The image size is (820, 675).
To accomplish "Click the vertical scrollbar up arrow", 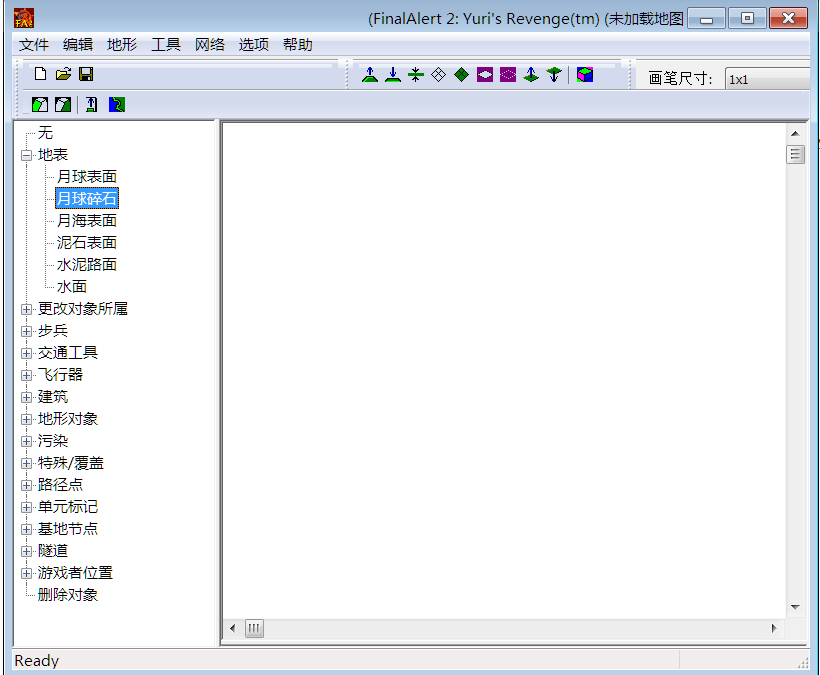I will [795, 134].
